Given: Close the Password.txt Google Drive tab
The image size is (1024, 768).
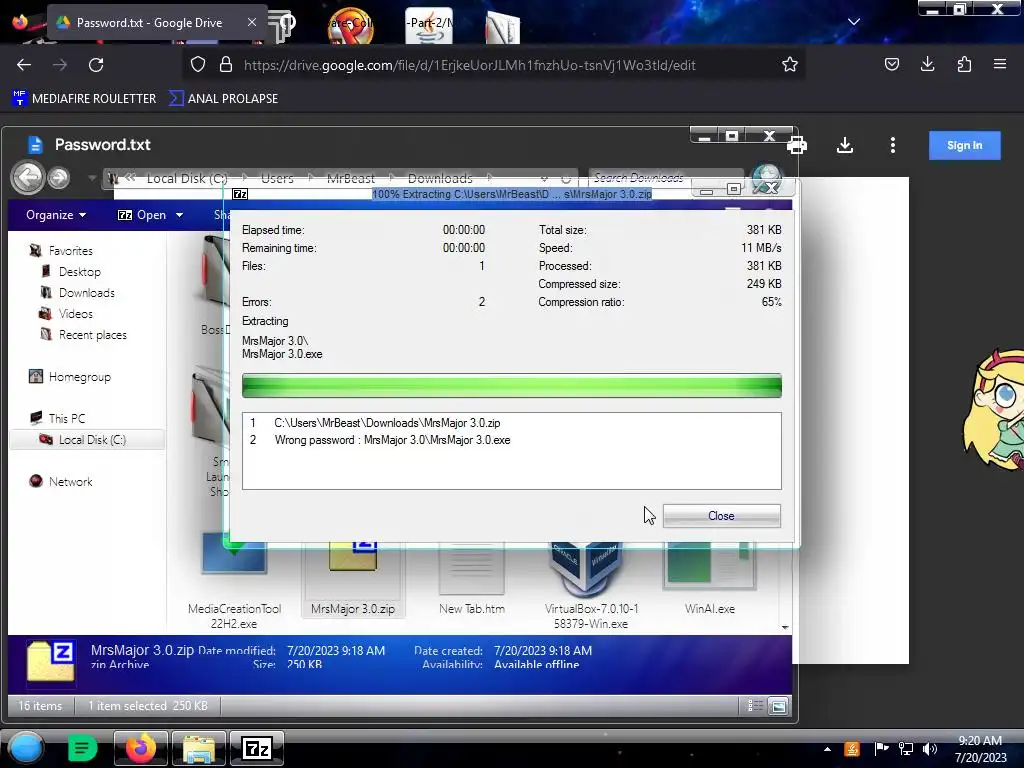Looking at the screenshot, I should 251,22.
